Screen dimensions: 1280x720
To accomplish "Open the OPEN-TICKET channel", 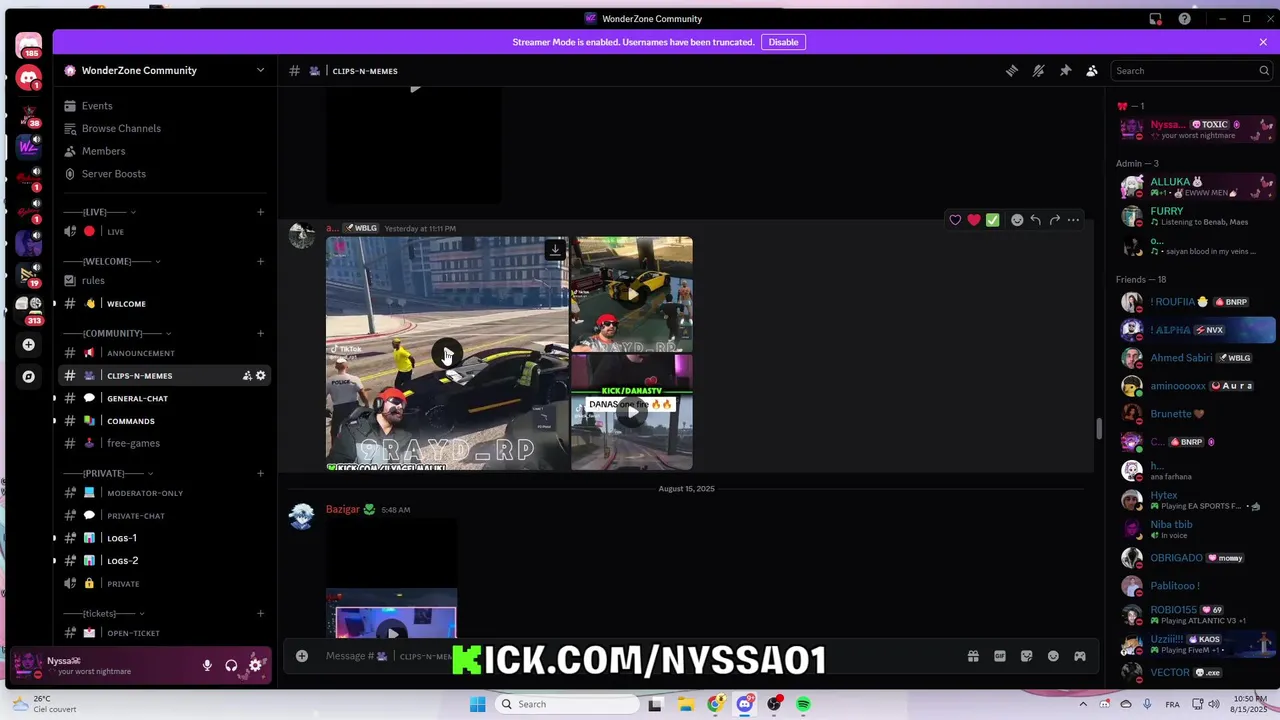I will (165, 633).
